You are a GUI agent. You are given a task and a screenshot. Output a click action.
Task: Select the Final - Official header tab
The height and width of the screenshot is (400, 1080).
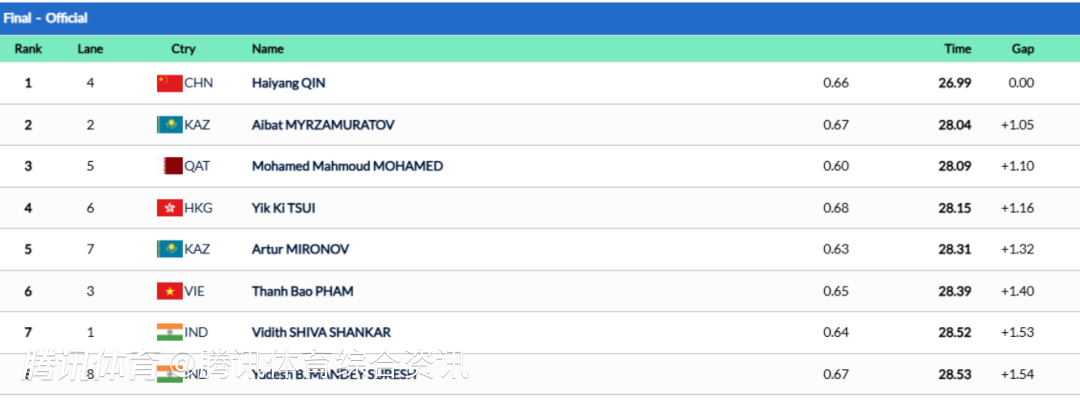pos(45,18)
